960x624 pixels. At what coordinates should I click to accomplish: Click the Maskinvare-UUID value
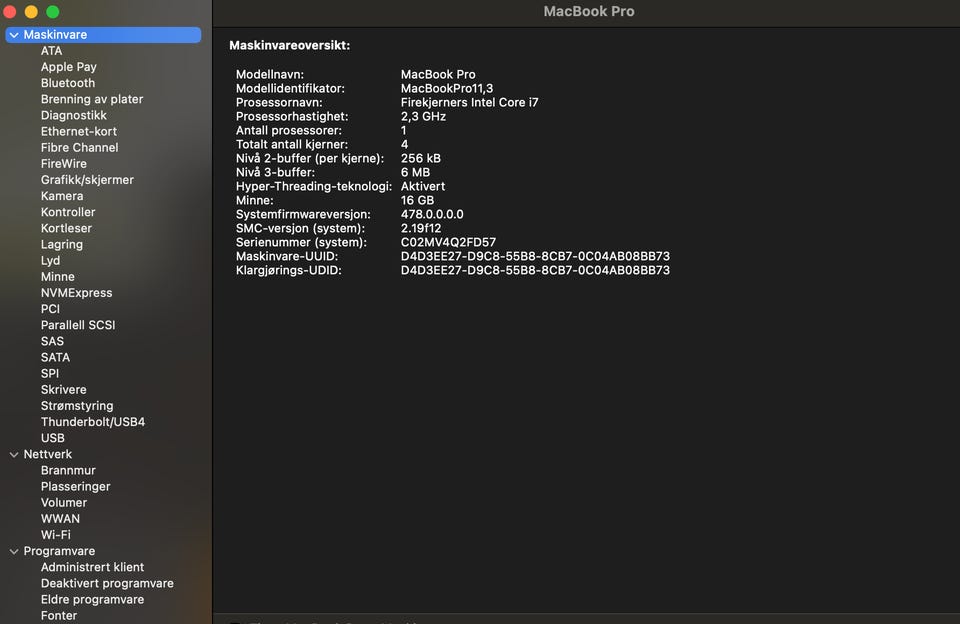click(535, 257)
